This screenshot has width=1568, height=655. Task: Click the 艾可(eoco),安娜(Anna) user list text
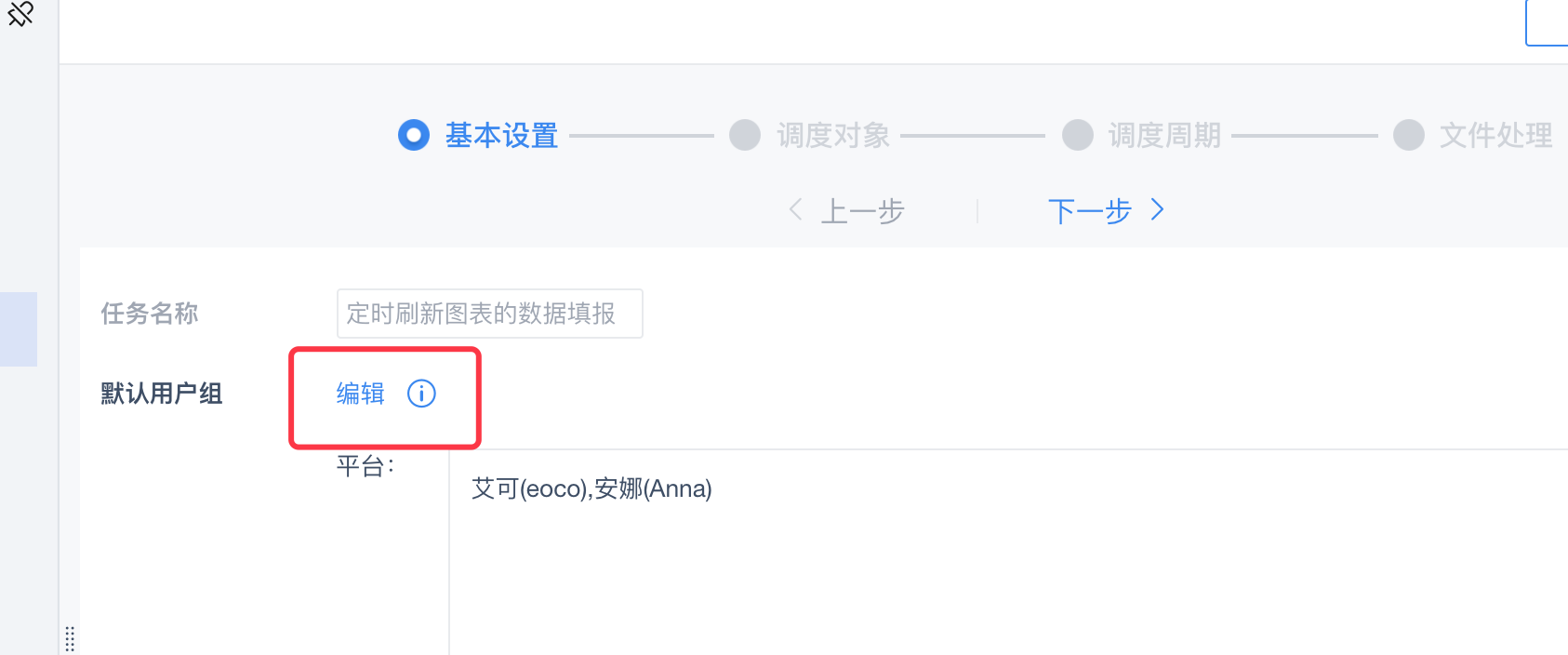click(x=591, y=488)
